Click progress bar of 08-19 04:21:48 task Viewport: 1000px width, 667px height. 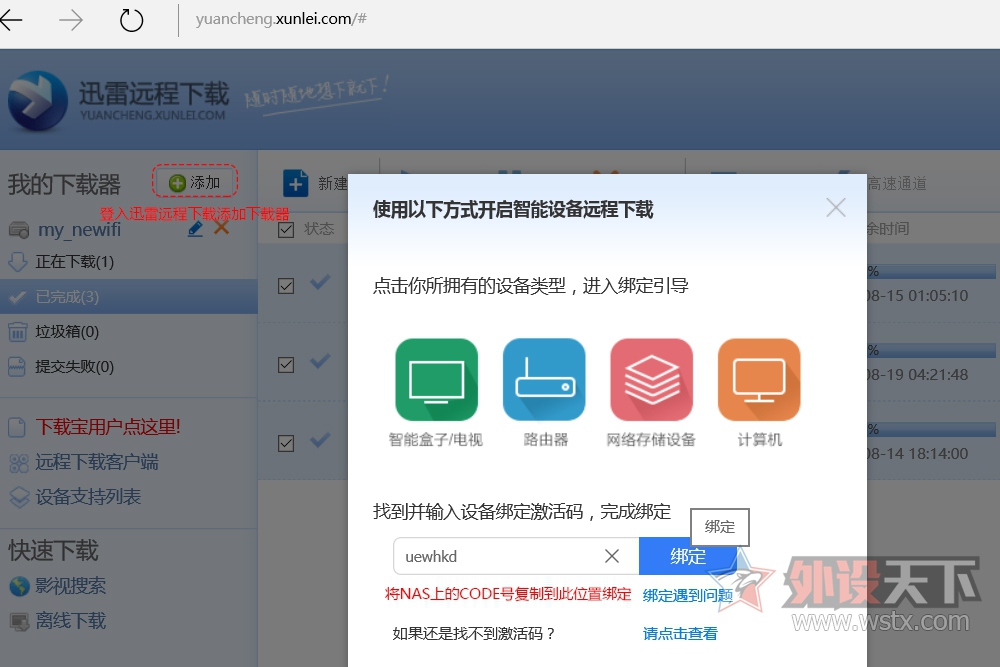pos(930,351)
